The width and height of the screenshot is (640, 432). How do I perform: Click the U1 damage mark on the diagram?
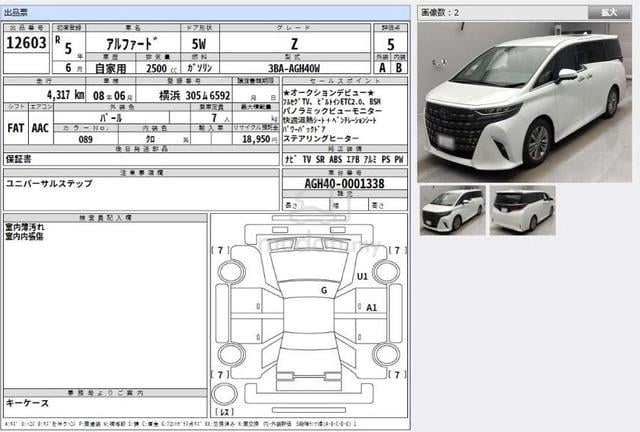[362, 277]
